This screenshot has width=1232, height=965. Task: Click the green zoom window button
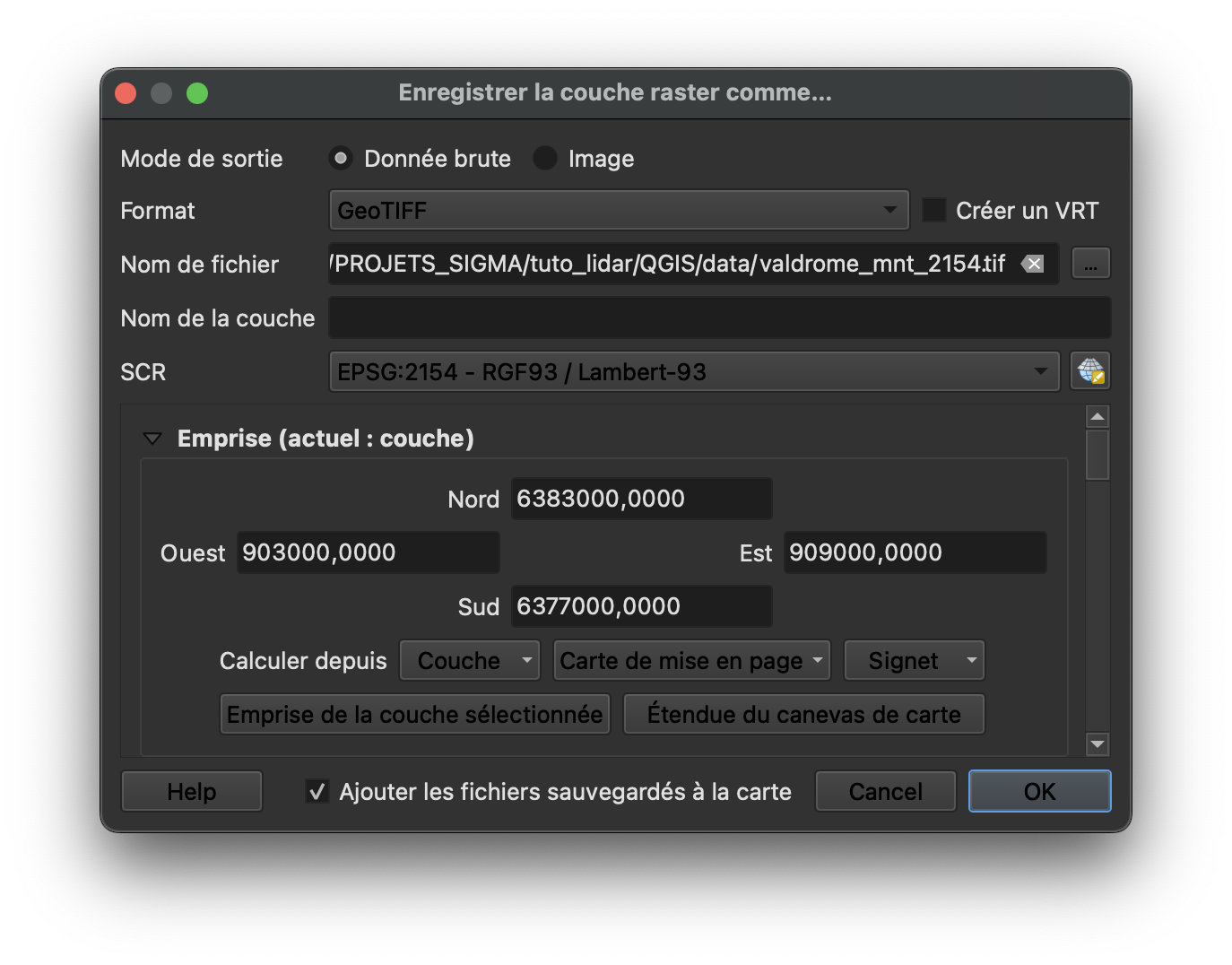(x=197, y=93)
